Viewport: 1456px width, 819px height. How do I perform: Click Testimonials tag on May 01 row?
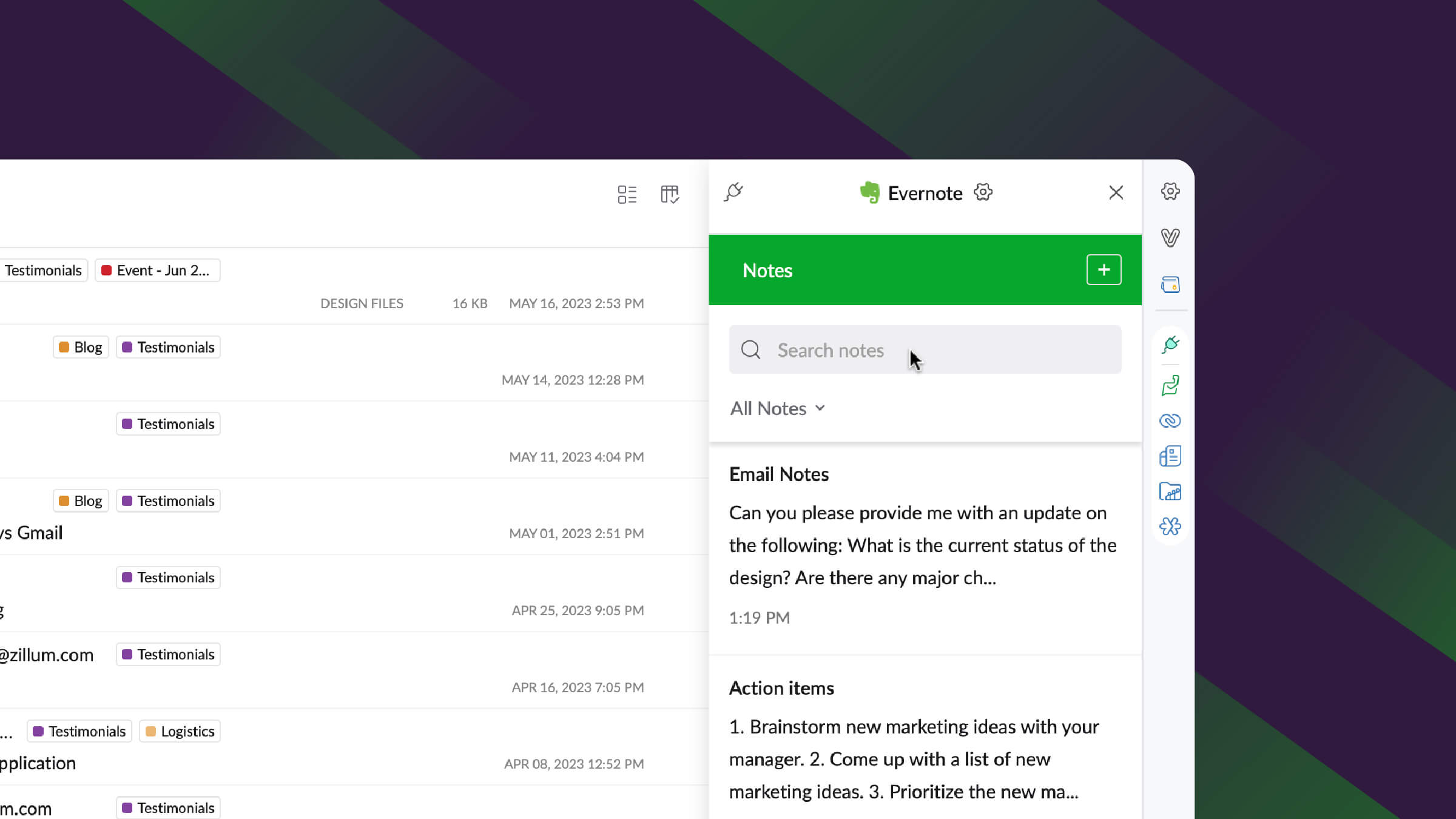[x=168, y=501]
